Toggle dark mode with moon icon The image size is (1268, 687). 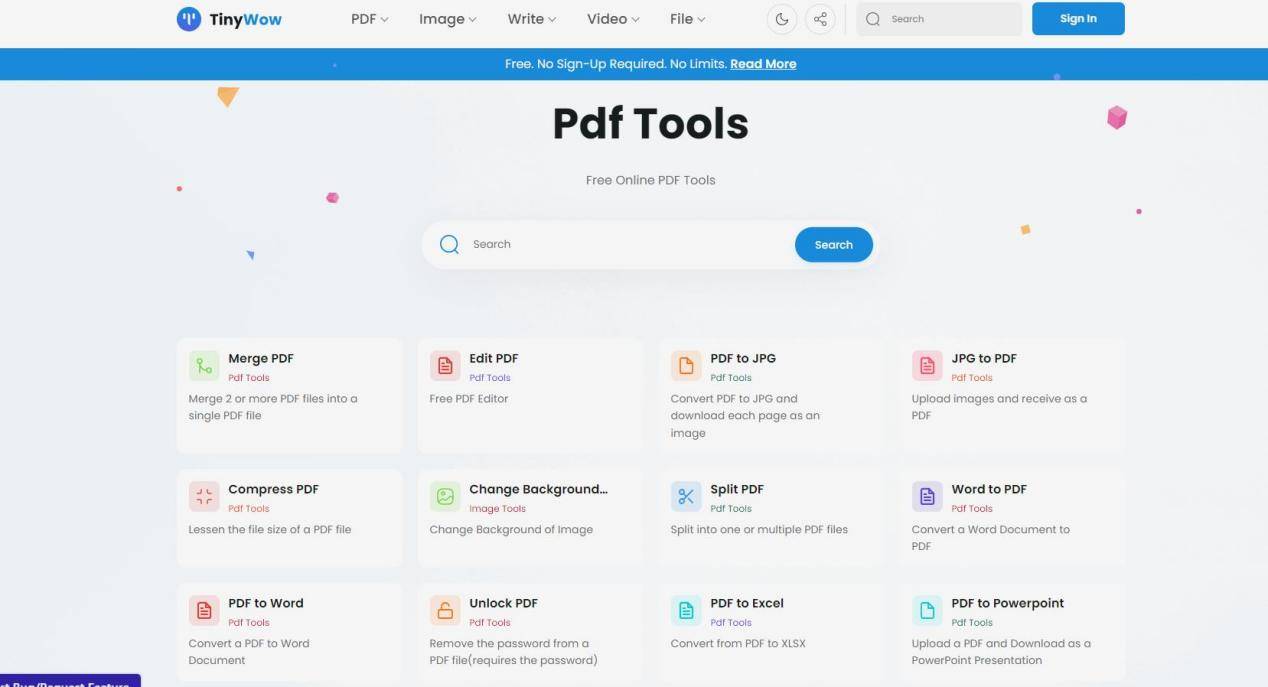pos(782,19)
